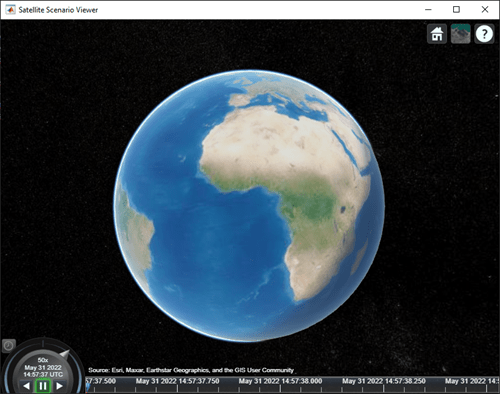Reset view with the Home icon
Viewport: 500px width, 394px height.
[x=437, y=34]
